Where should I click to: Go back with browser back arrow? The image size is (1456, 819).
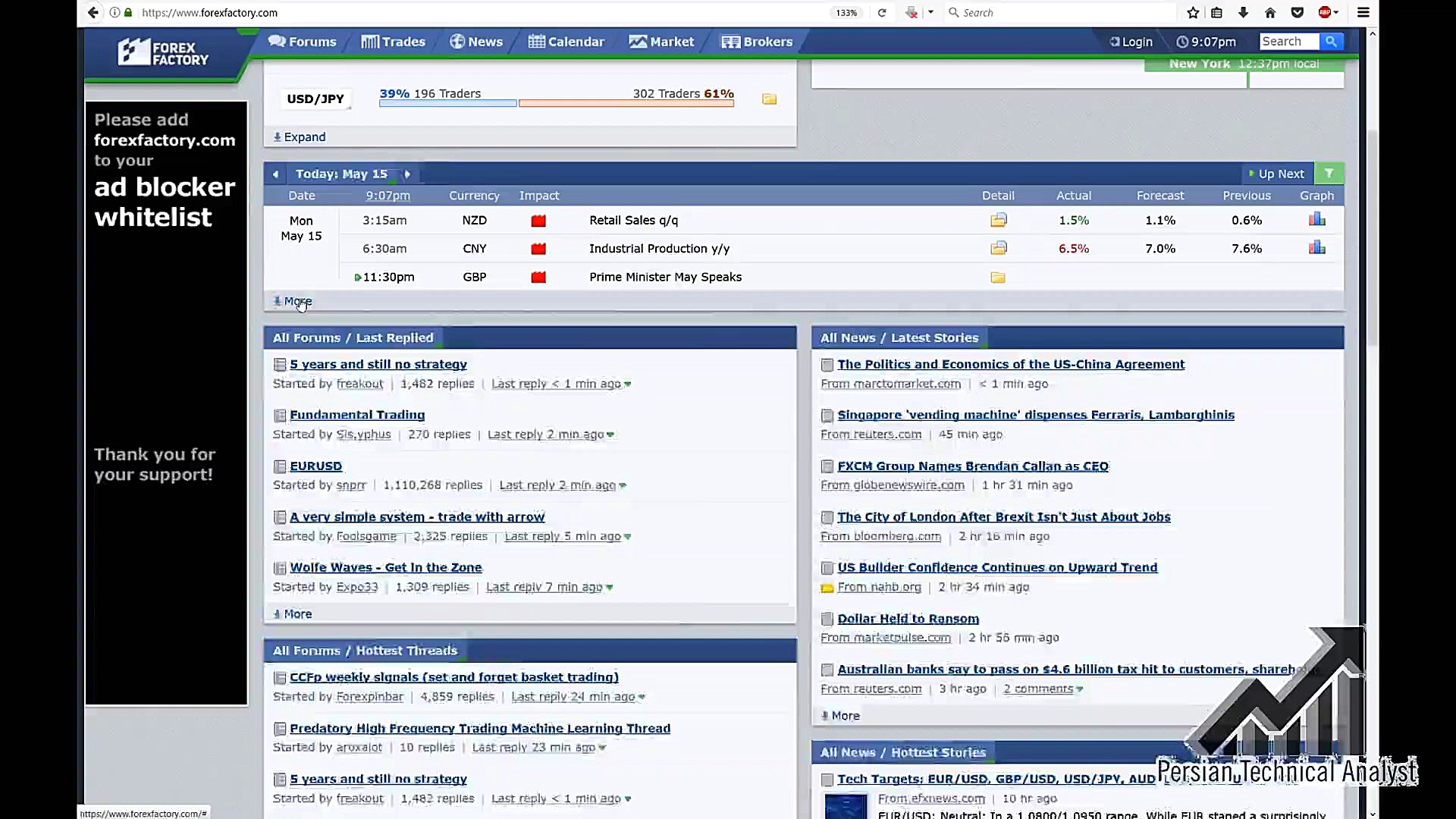93,12
